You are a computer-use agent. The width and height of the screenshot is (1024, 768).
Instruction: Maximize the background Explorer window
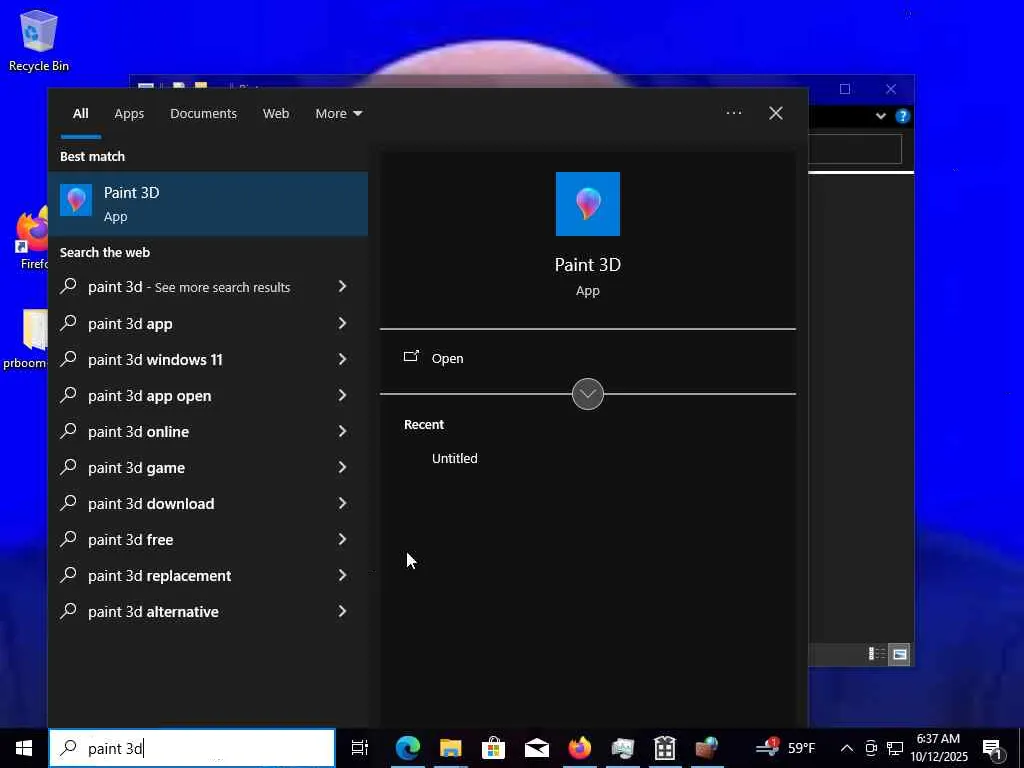pos(844,89)
